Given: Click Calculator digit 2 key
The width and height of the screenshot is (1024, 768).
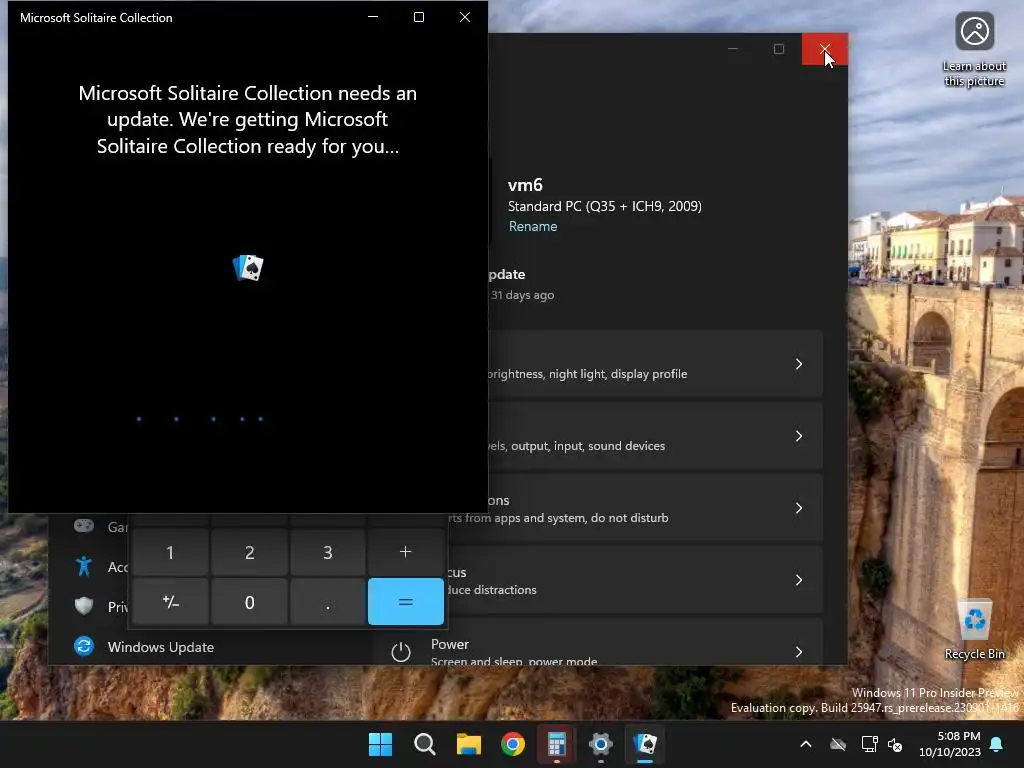Looking at the screenshot, I should click(x=249, y=552).
